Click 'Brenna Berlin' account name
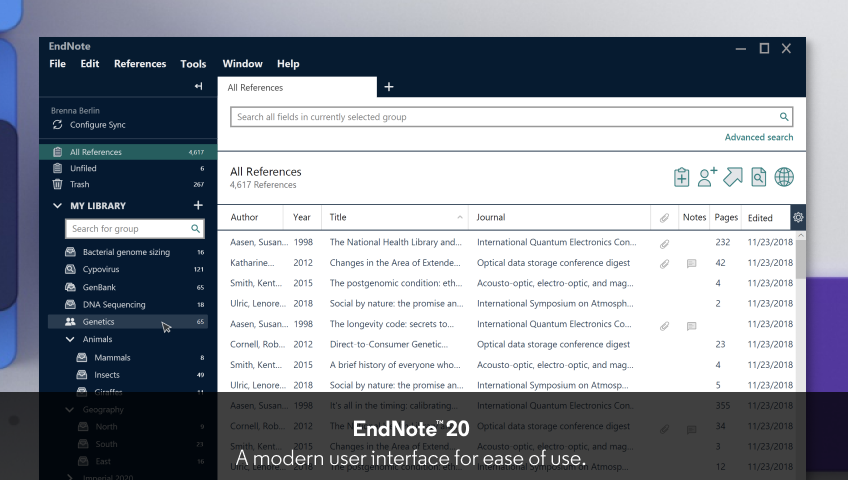848x480 pixels. pos(75,110)
